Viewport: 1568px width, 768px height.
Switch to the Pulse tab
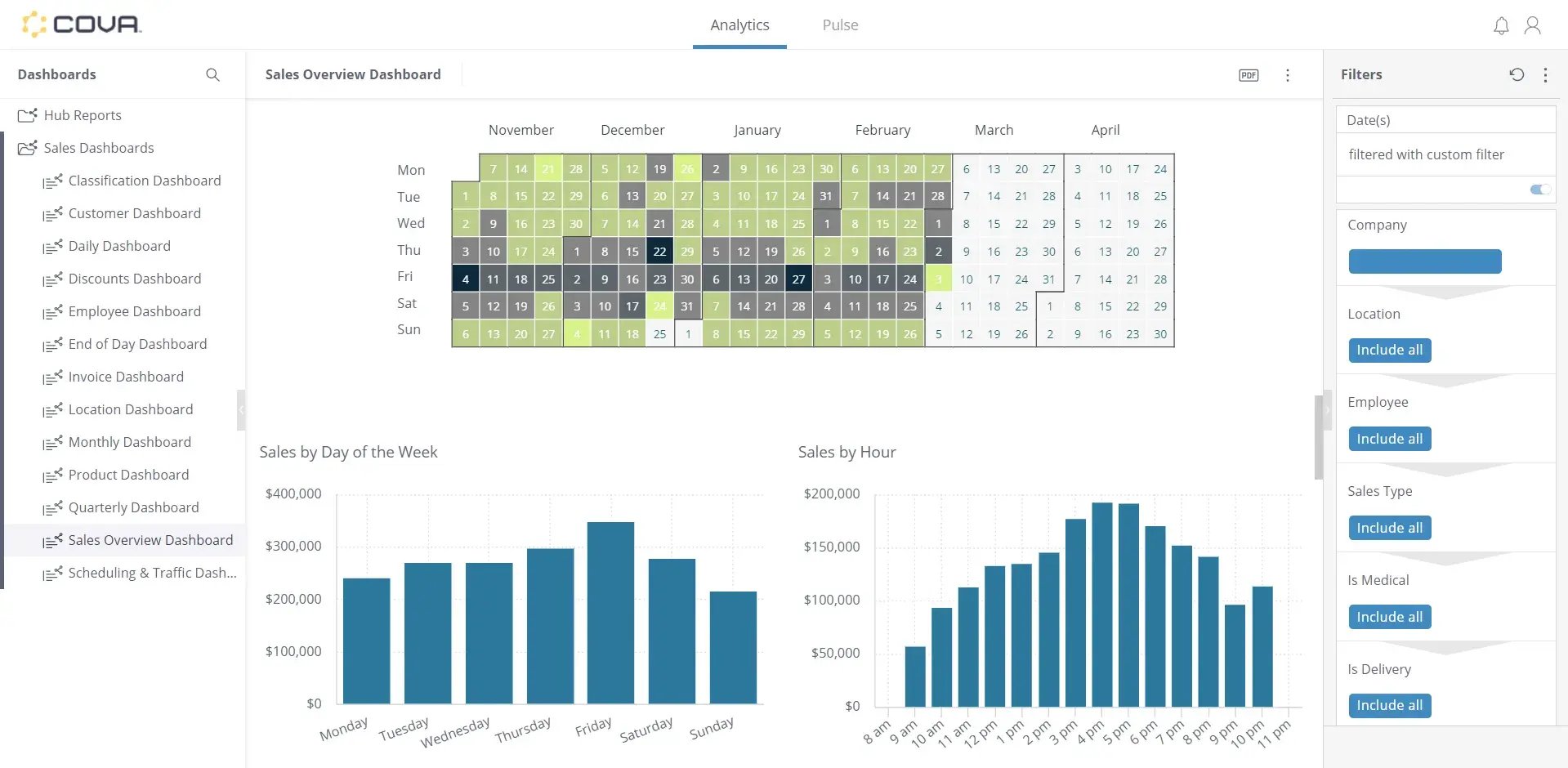coord(839,25)
